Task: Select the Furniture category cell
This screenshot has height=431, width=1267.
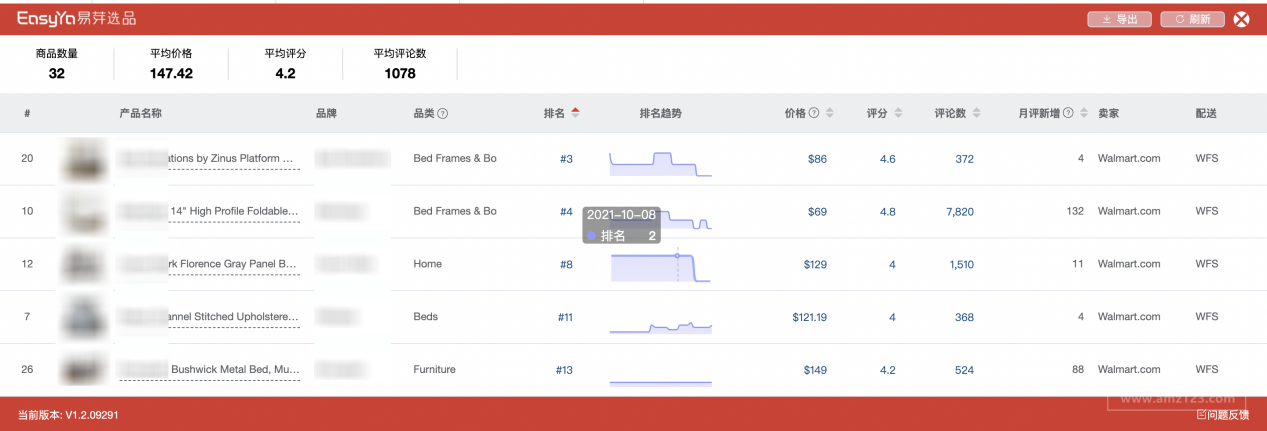Action: tap(434, 370)
